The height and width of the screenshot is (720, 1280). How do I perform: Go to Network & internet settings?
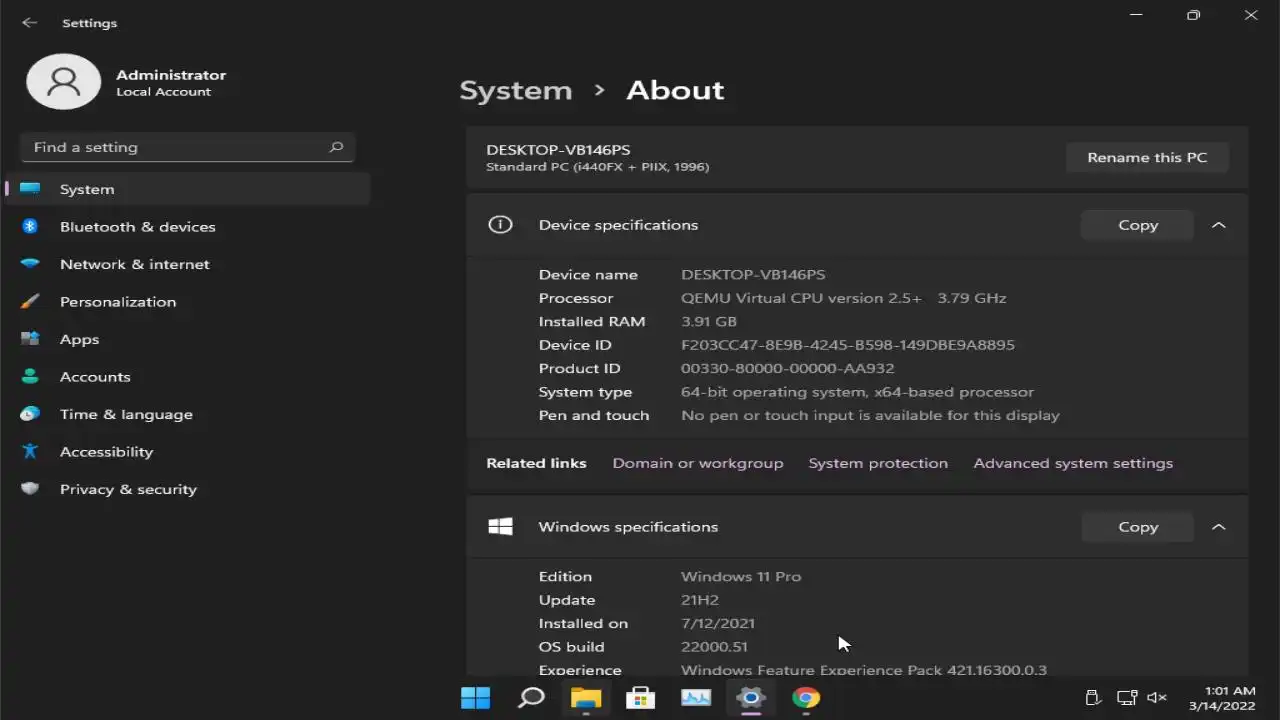(188, 264)
